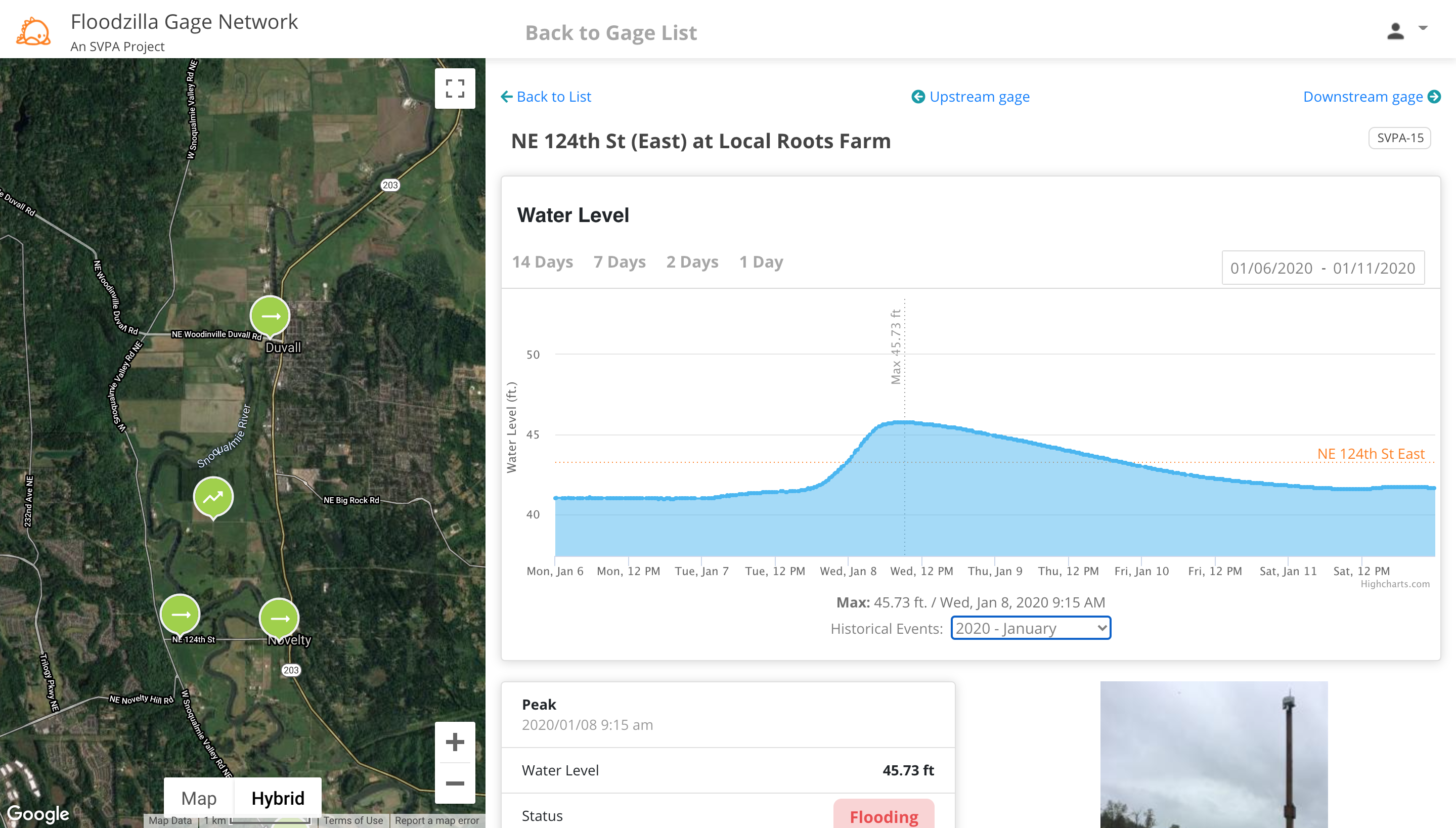Screen dimensions: 1456x828
Task: Choose the 1 Day range tab
Action: (761, 262)
